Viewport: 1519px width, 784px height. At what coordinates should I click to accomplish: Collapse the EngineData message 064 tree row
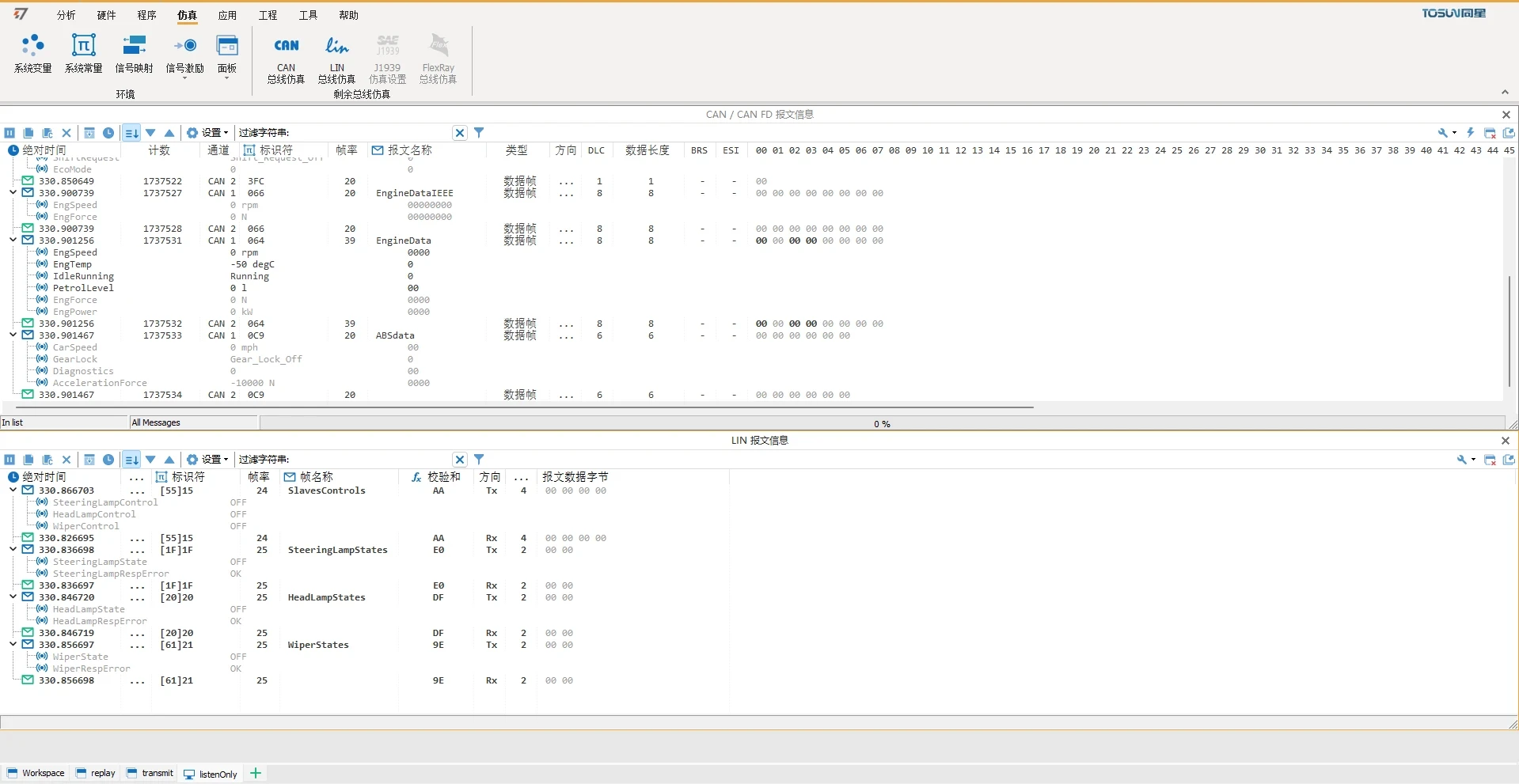pos(13,241)
